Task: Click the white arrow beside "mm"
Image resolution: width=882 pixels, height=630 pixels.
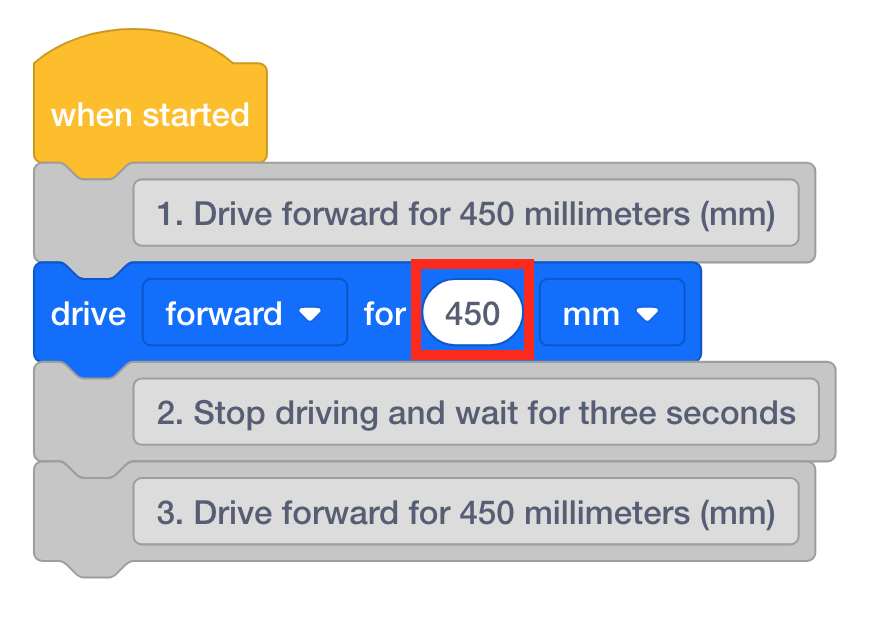Action: pyautogui.click(x=647, y=314)
